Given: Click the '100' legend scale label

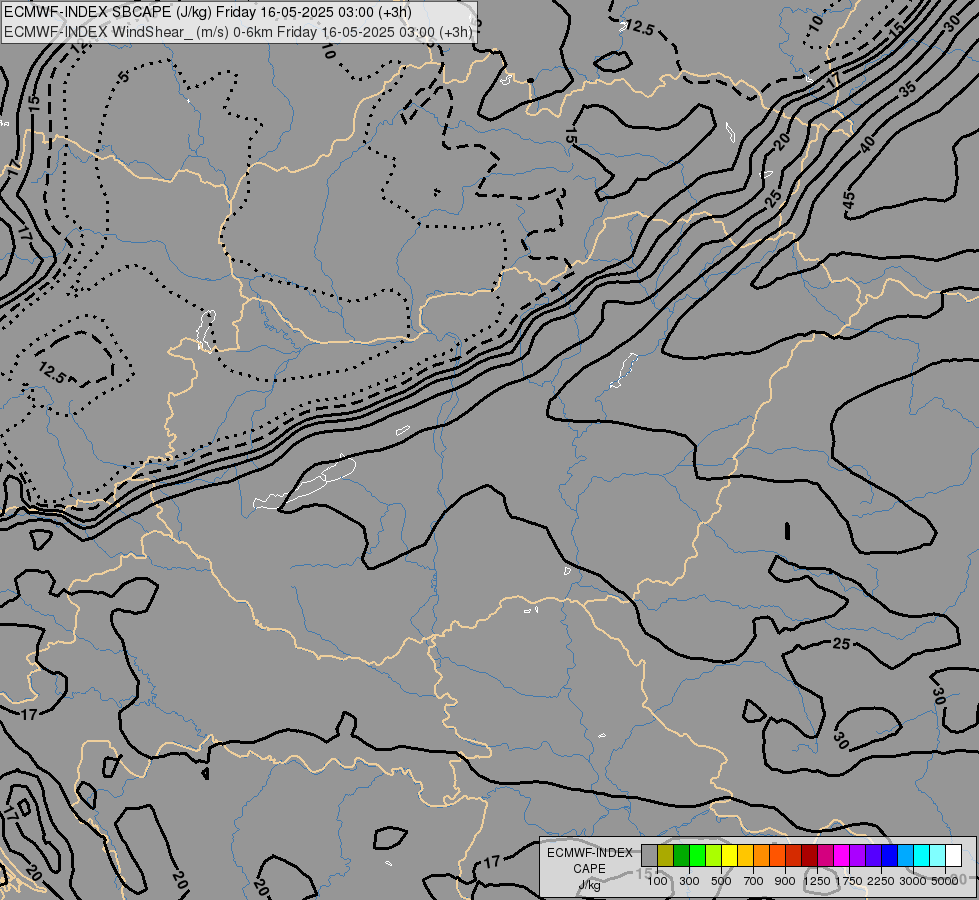Looking at the screenshot, I should tap(657, 881).
